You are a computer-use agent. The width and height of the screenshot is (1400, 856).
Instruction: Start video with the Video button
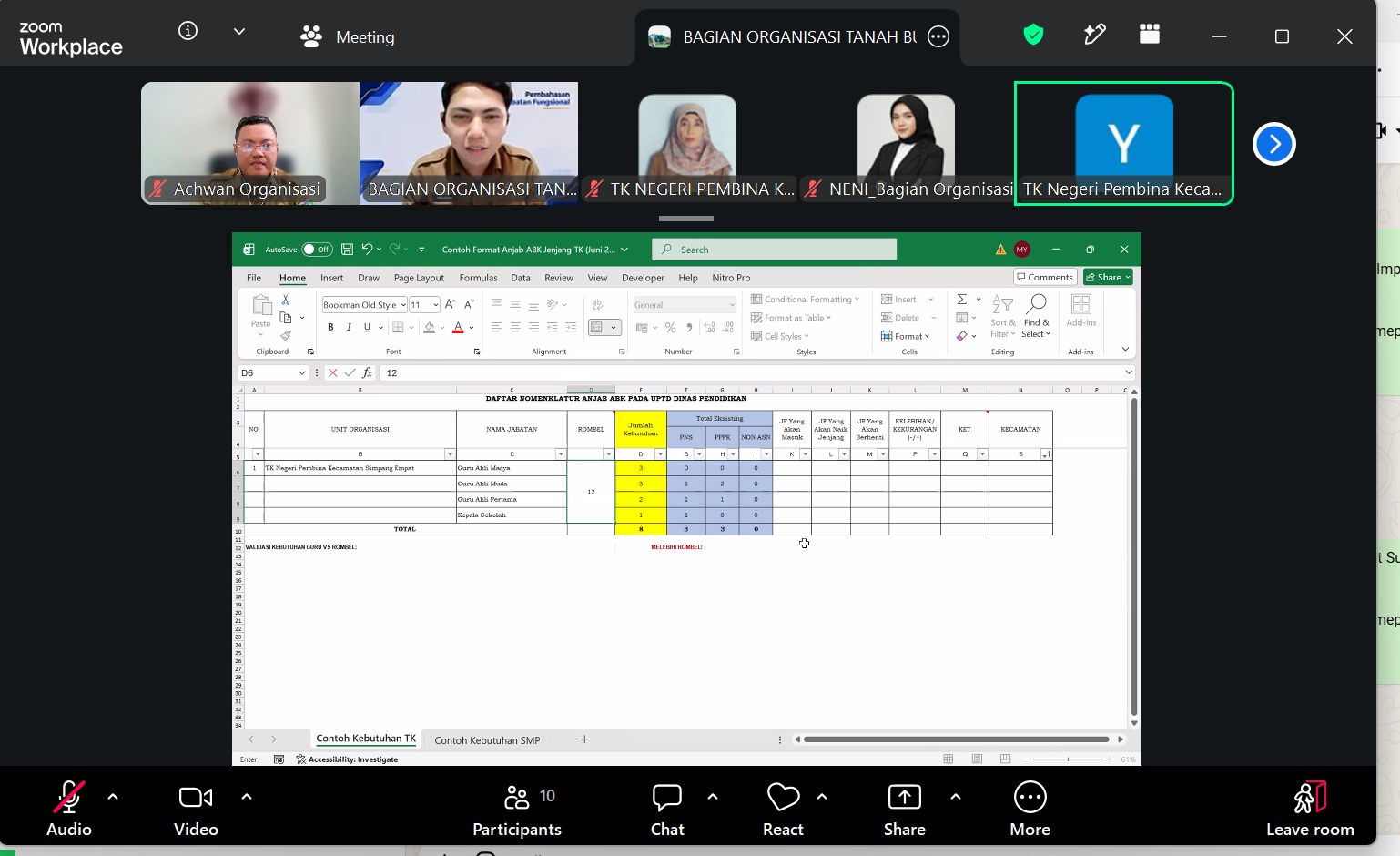[x=196, y=809]
